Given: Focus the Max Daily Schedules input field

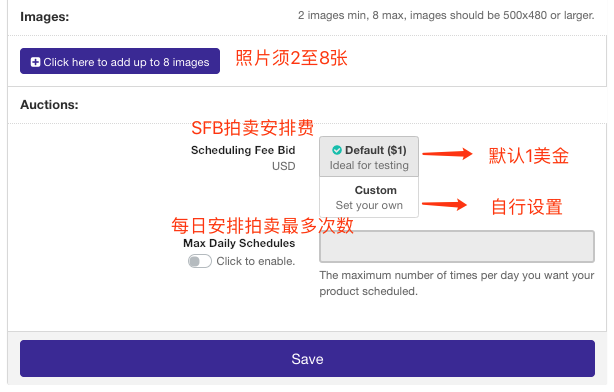Looking at the screenshot, I should tap(457, 246).
